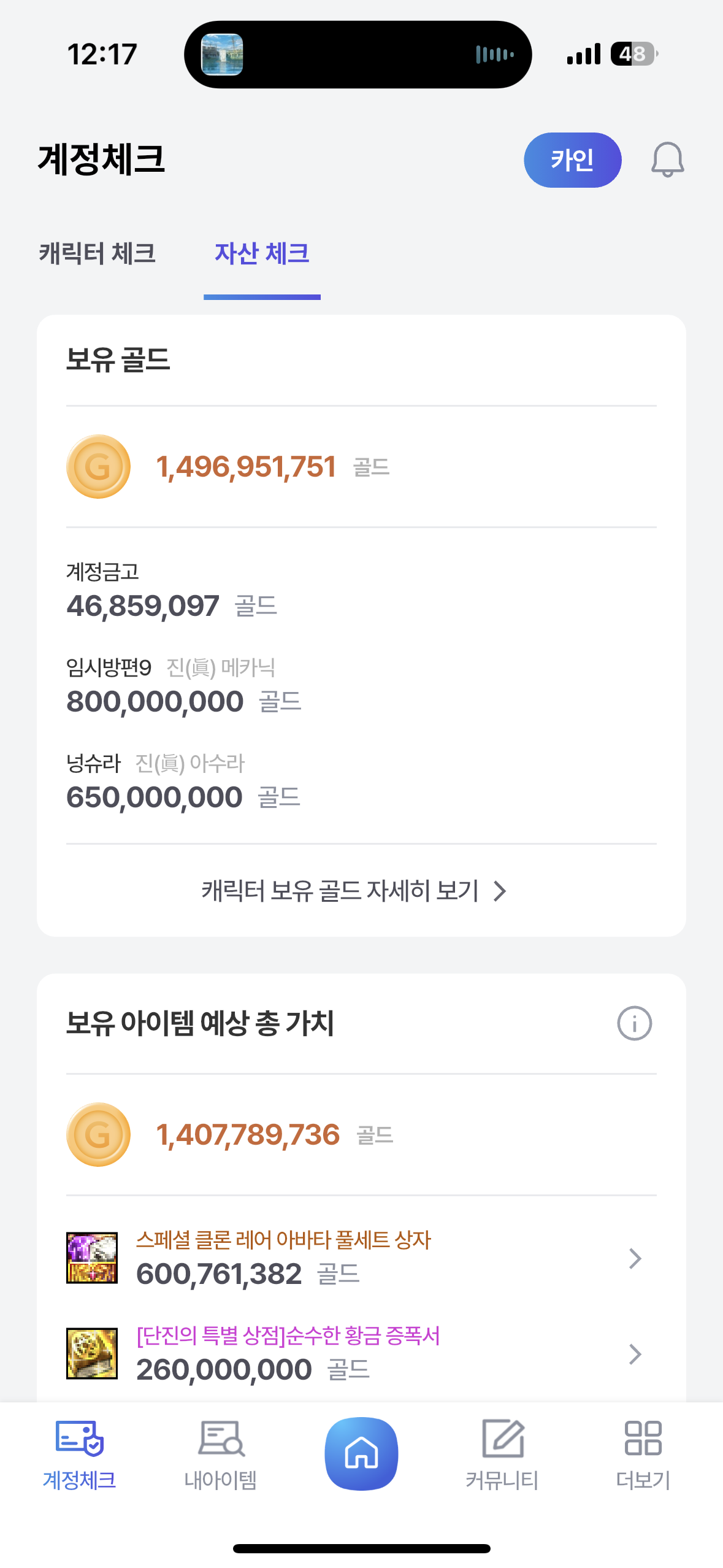Tap the notification bell icon
Screen dimensions: 723x1568
coord(667,160)
